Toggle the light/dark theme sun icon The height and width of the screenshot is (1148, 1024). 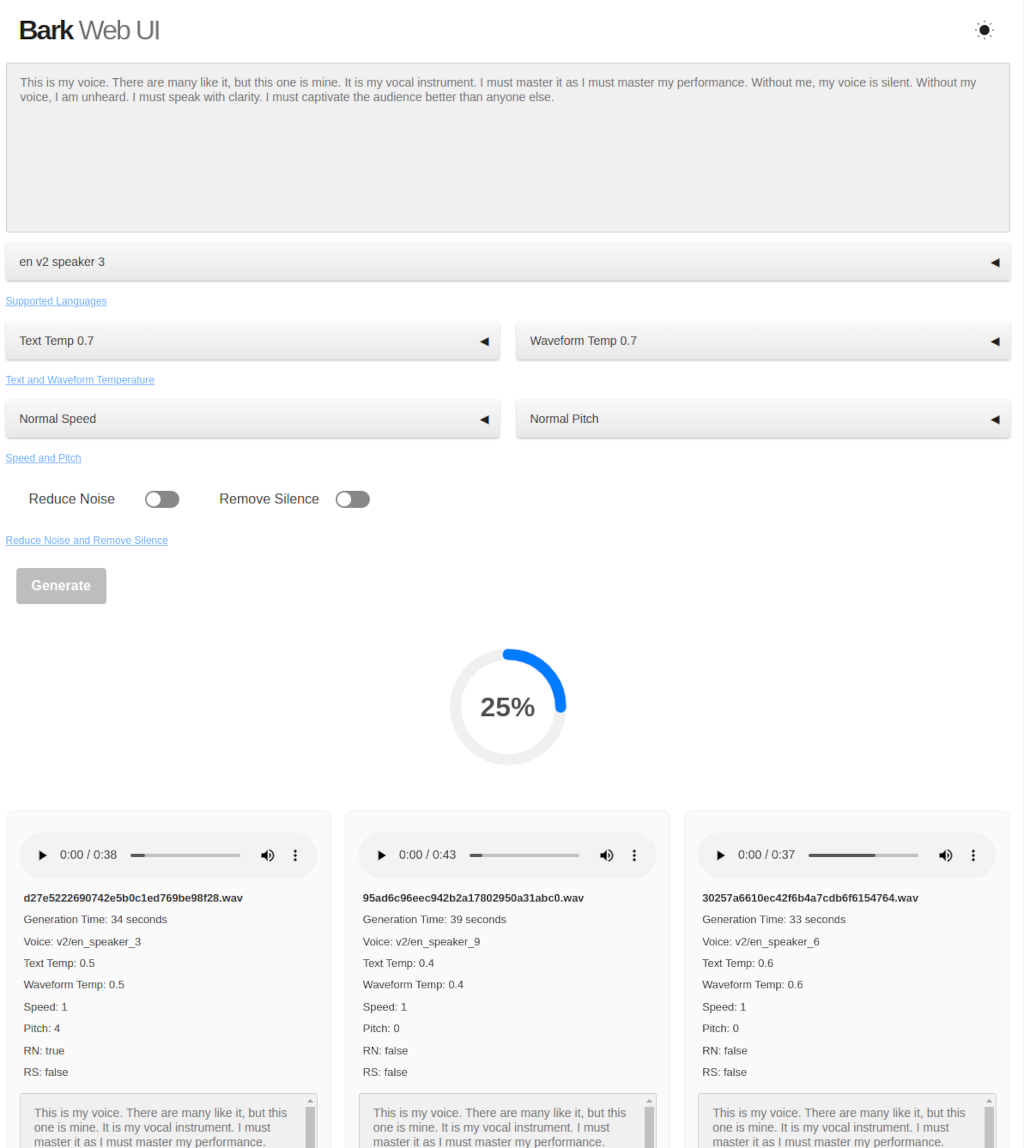pos(984,30)
